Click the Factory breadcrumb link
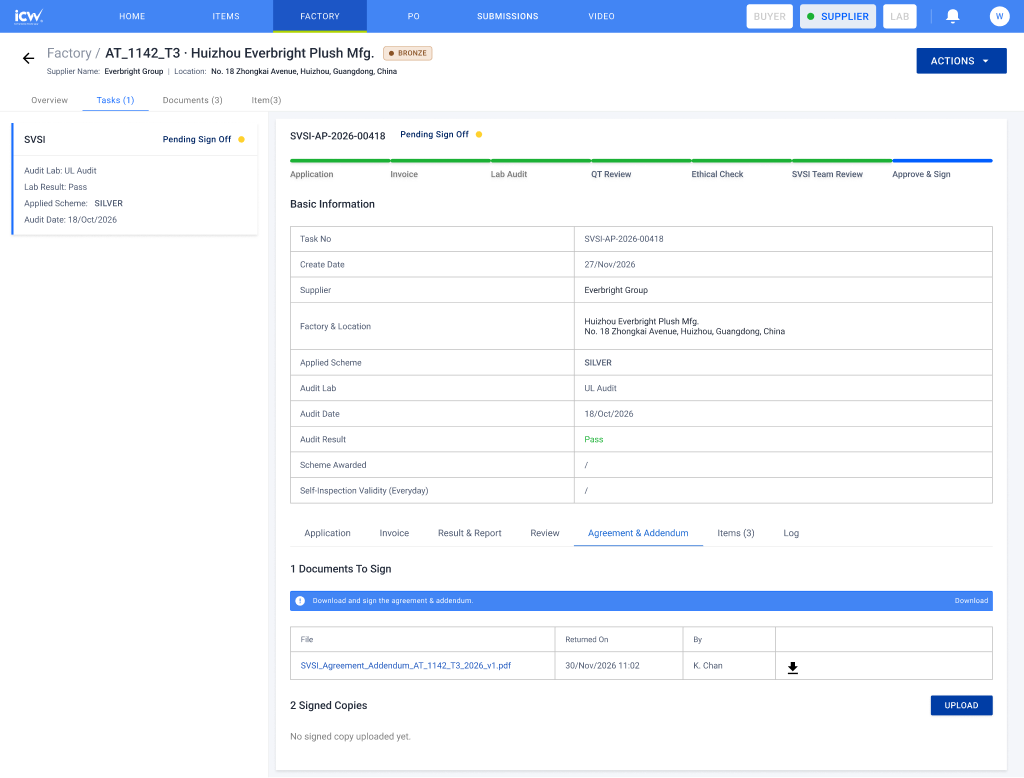This screenshot has height=778, width=1024. (x=69, y=54)
